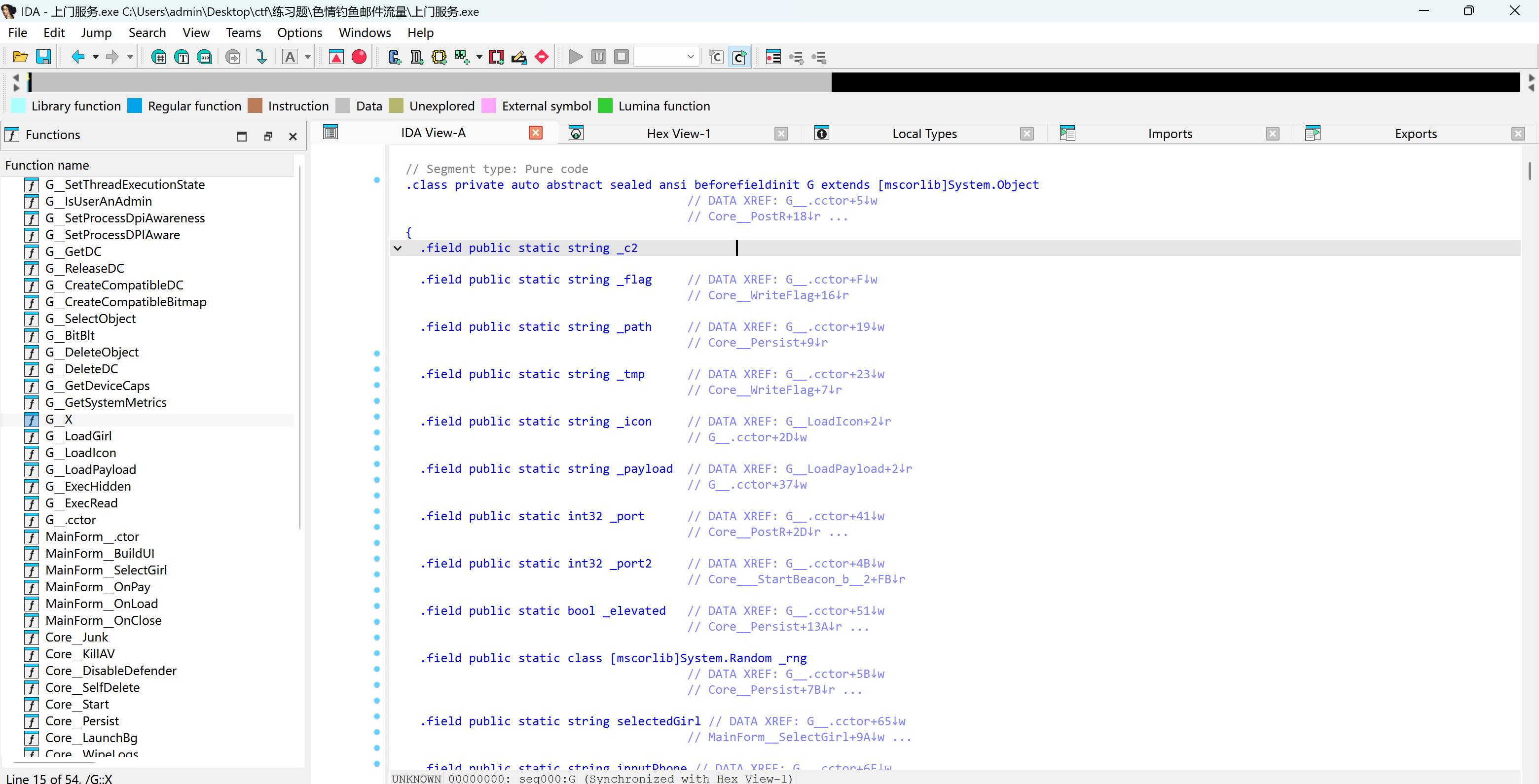Click the highlighted C with green arrow icon

[x=739, y=57]
